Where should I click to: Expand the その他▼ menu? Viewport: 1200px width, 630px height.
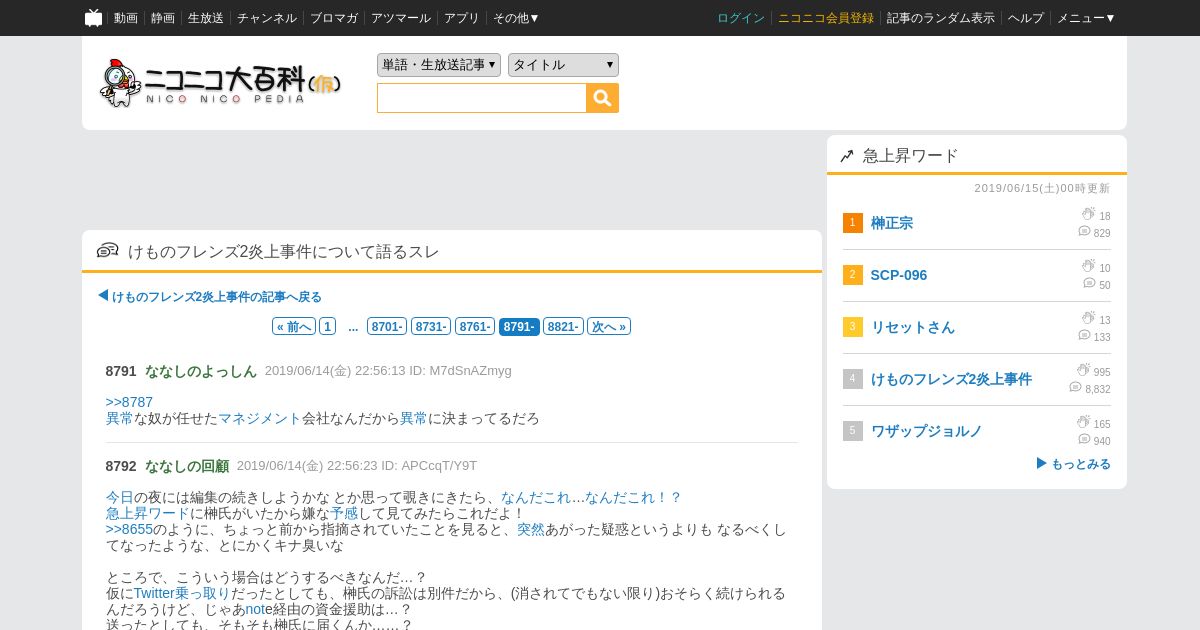[516, 18]
